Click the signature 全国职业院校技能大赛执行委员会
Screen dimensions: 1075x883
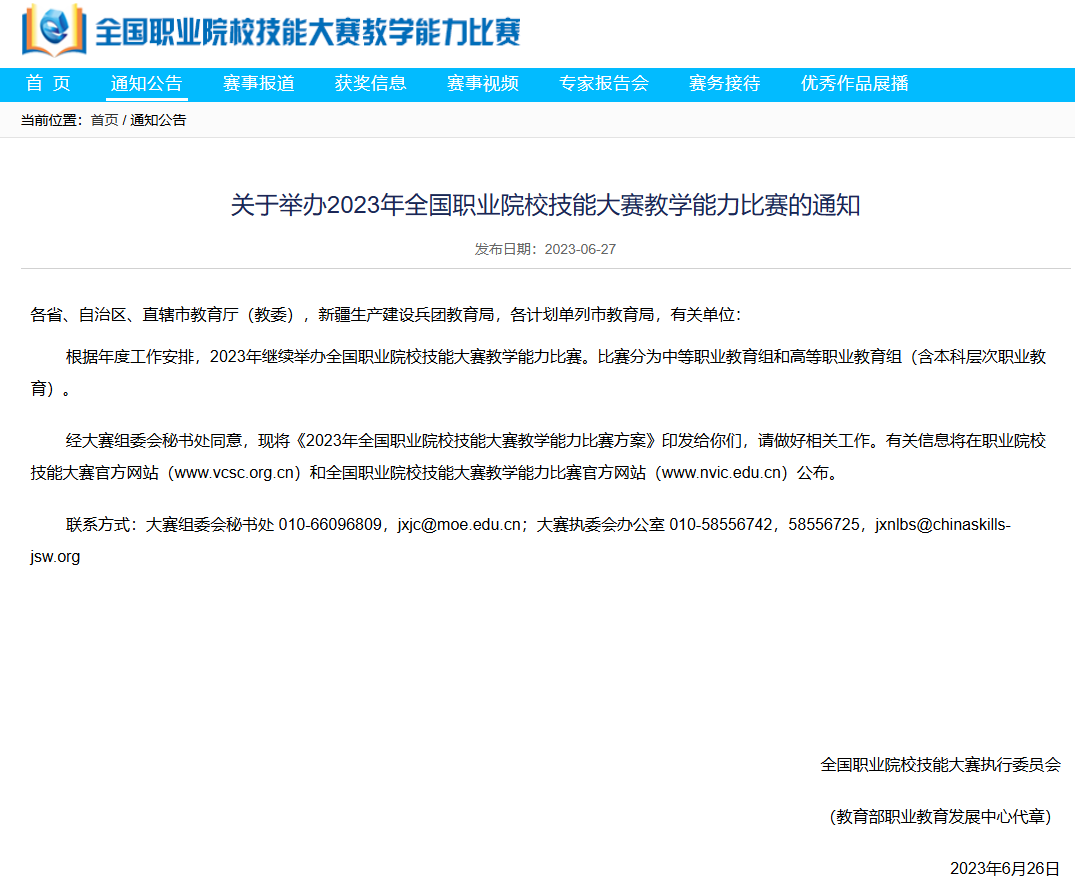(941, 765)
